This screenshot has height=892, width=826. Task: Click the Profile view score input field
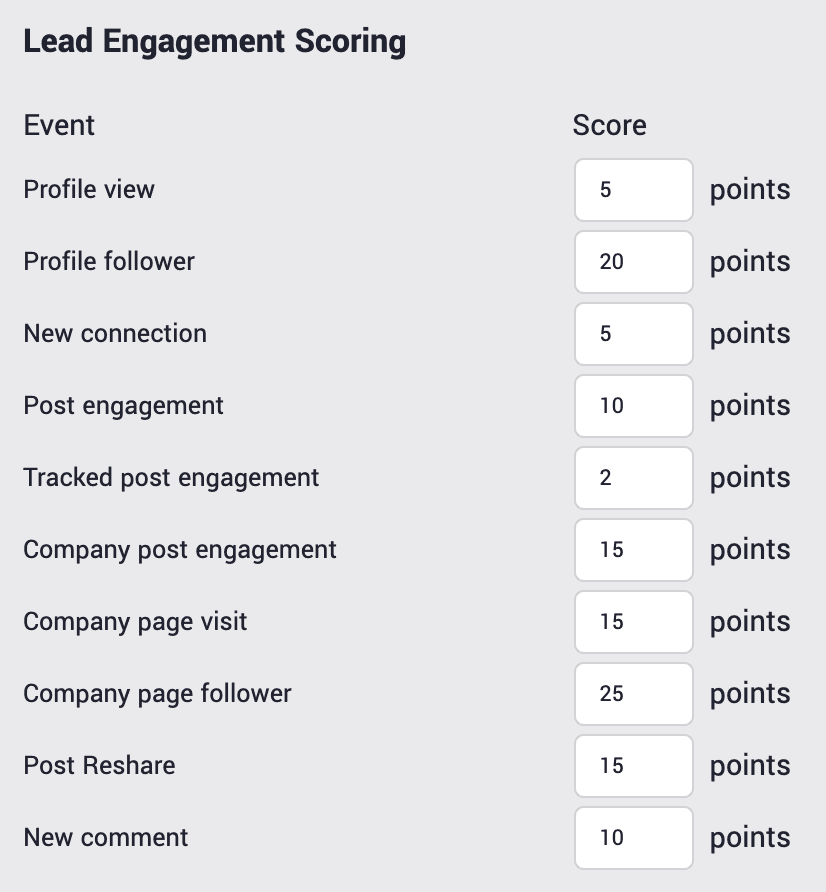[633, 190]
